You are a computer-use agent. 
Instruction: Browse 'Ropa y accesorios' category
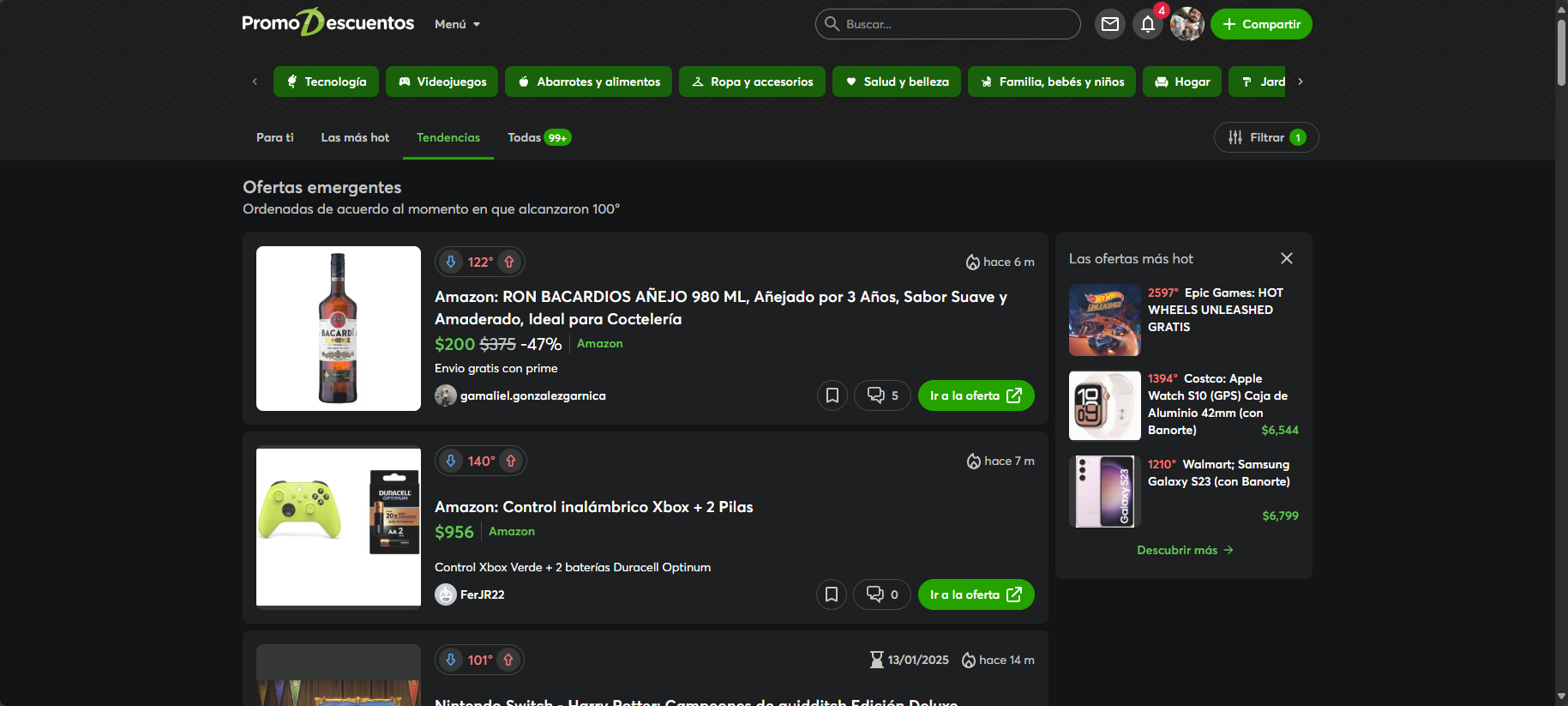[x=752, y=81]
